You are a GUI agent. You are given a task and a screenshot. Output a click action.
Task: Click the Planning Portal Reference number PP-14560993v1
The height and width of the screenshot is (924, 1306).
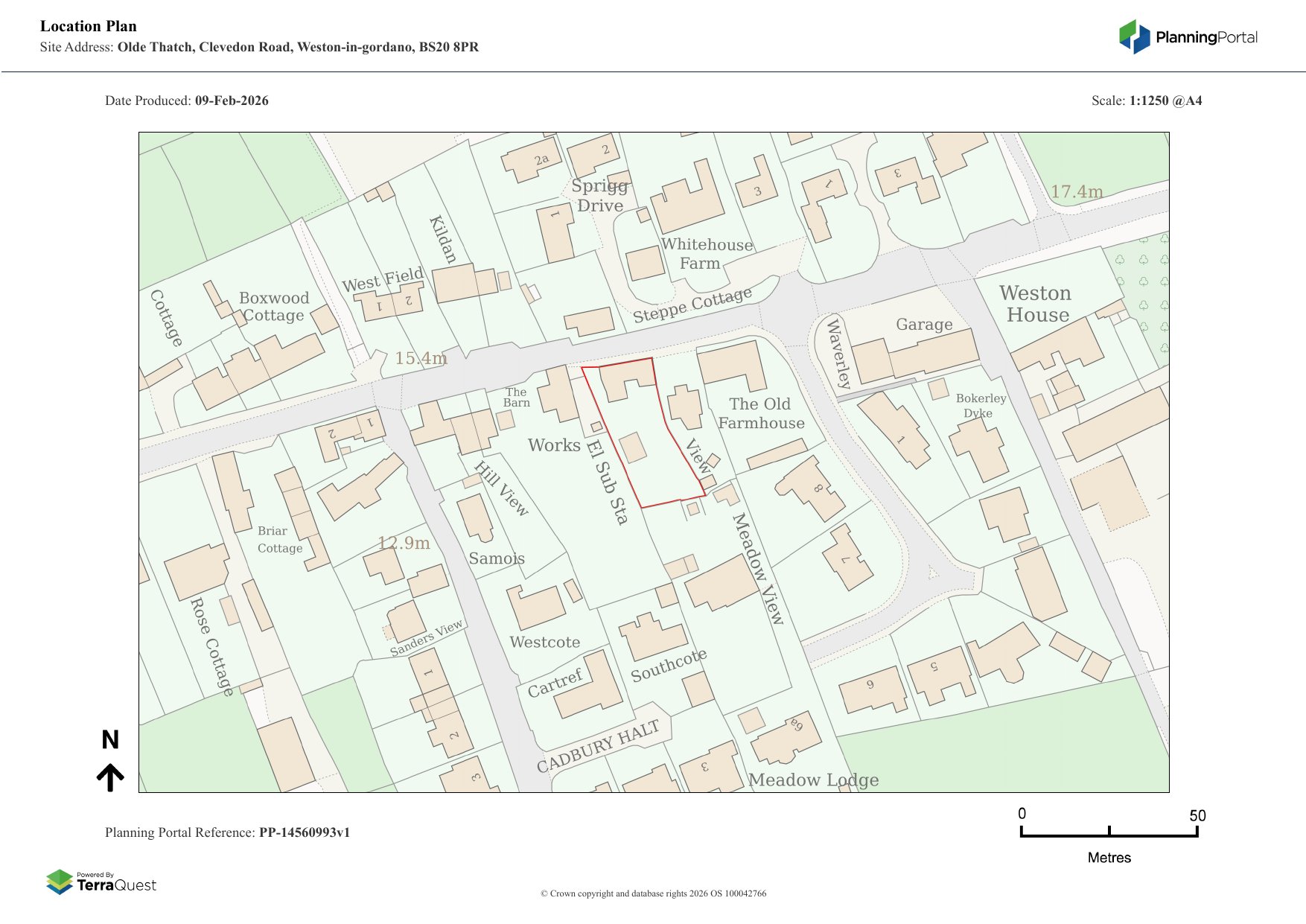click(x=304, y=832)
